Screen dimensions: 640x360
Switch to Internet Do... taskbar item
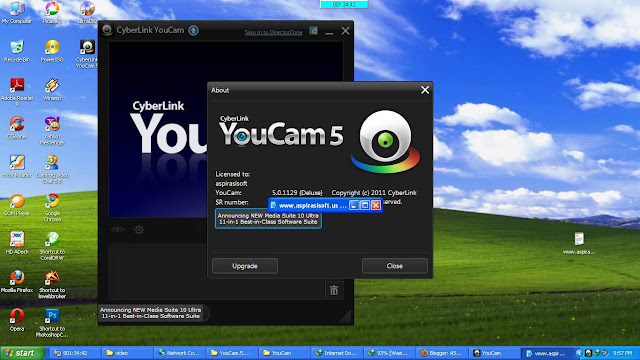pyautogui.click(x=337, y=353)
